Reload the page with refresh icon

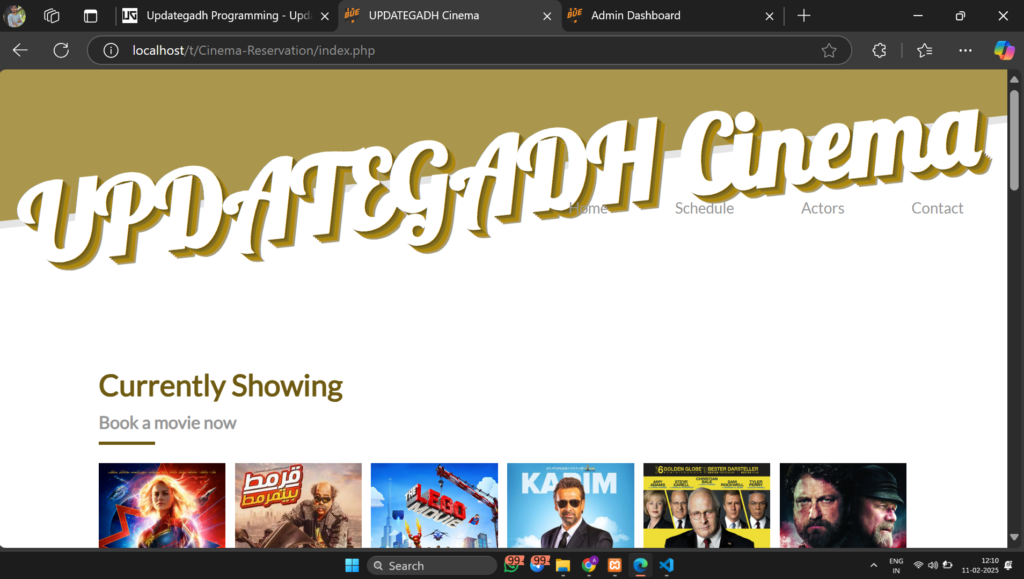click(x=61, y=50)
